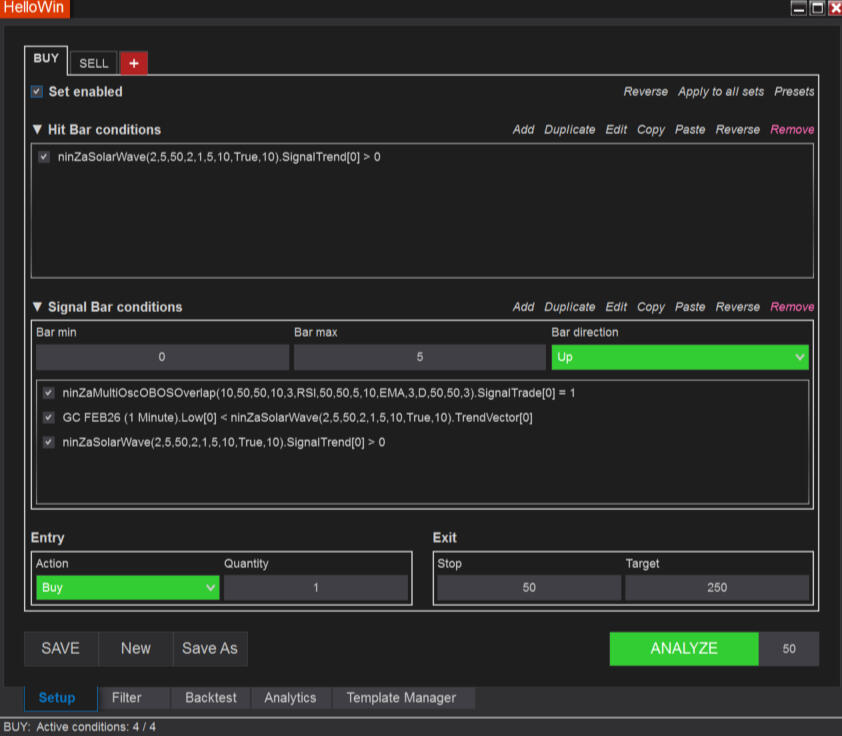
Task: Click the Bar max input field
Action: pos(420,357)
